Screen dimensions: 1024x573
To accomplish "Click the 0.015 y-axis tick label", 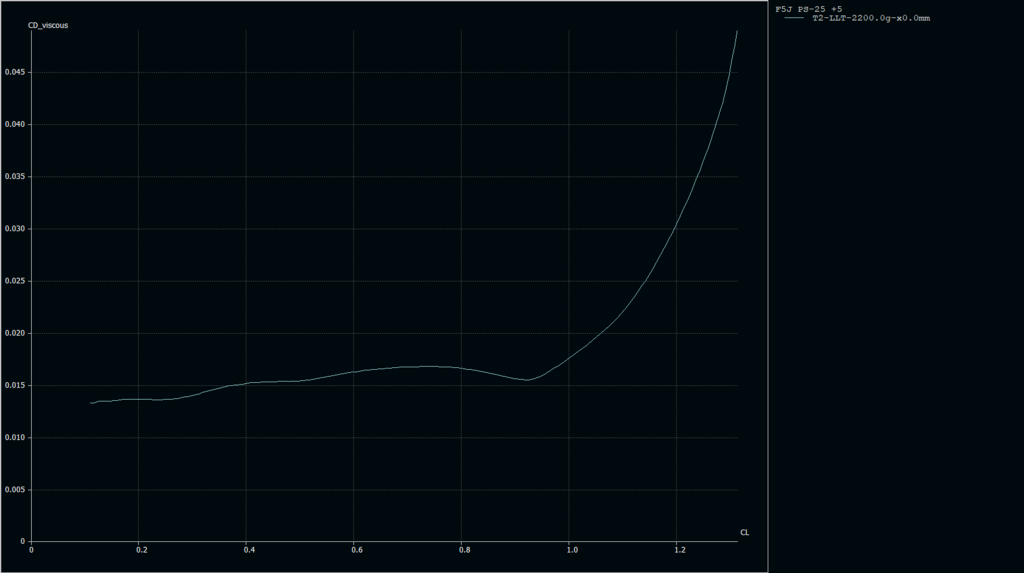I will (x=16, y=385).
